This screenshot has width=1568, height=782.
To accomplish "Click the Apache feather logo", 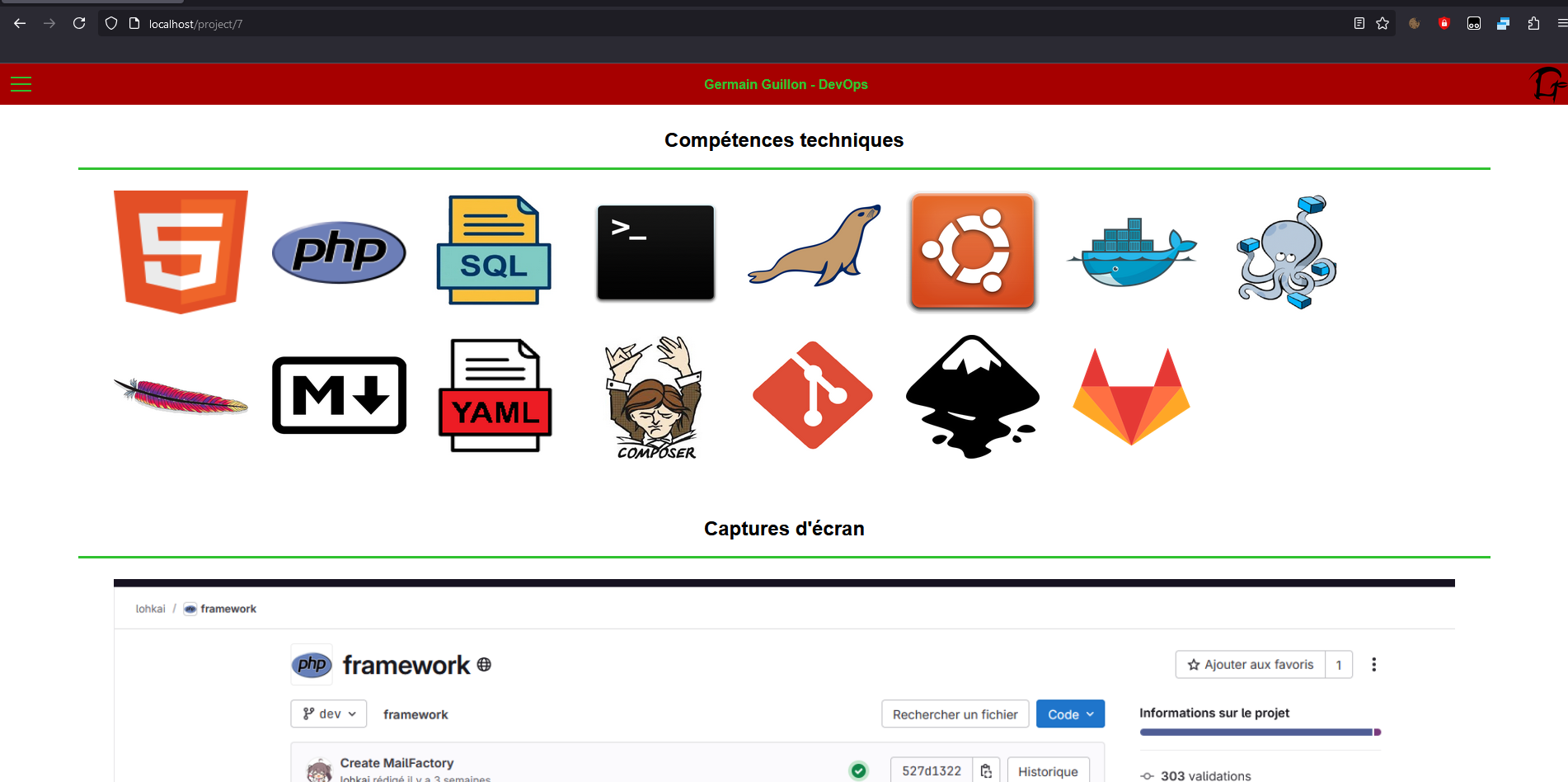I will click(x=181, y=396).
